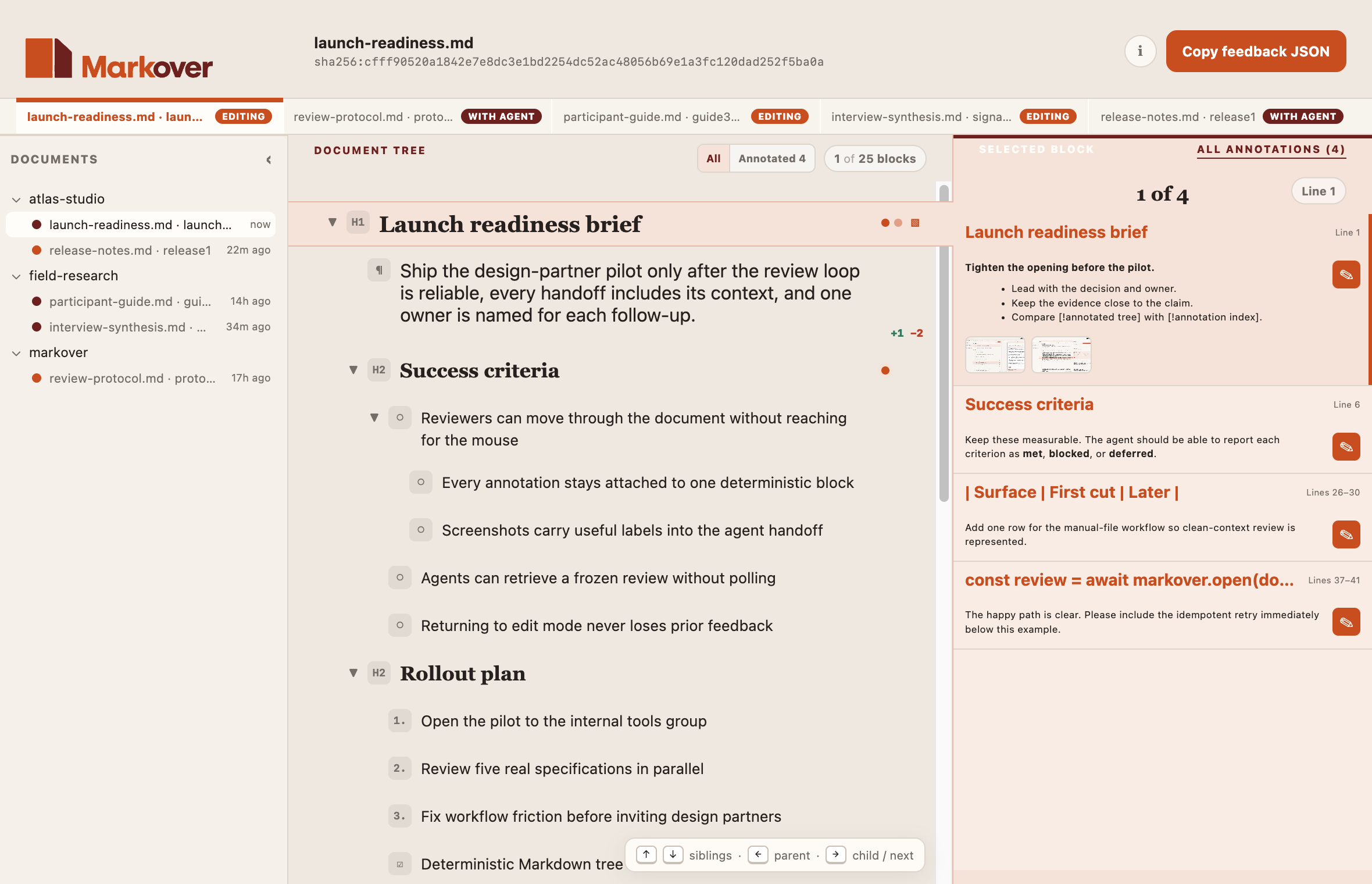1372x884 pixels.
Task: Click the H2 badge of Success criteria
Action: 379,370
